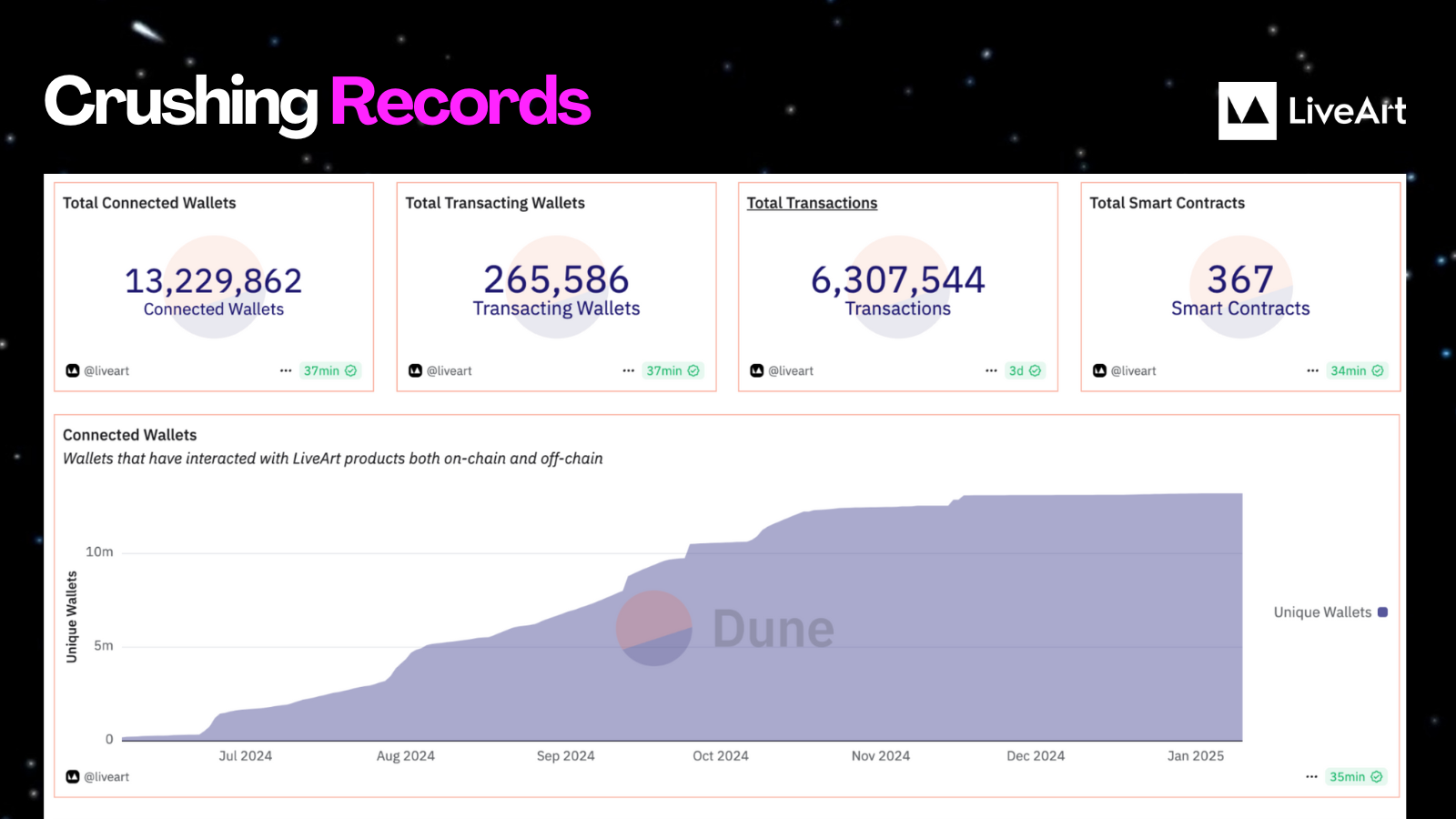Image resolution: width=1456 pixels, height=819 pixels.
Task: Click the Jul 2024 axis label
Action: [x=246, y=755]
